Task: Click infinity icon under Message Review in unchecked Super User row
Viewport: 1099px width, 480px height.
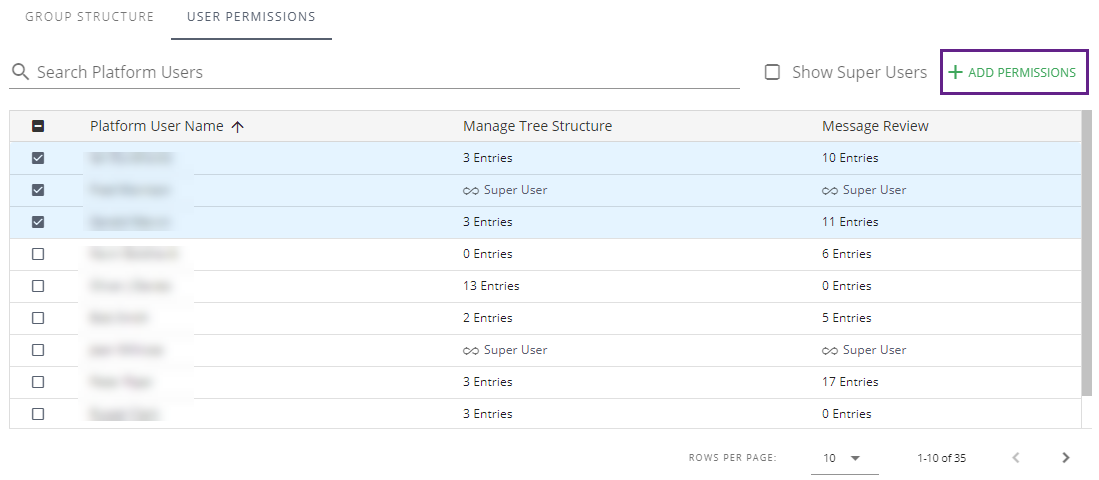Action: 830,350
